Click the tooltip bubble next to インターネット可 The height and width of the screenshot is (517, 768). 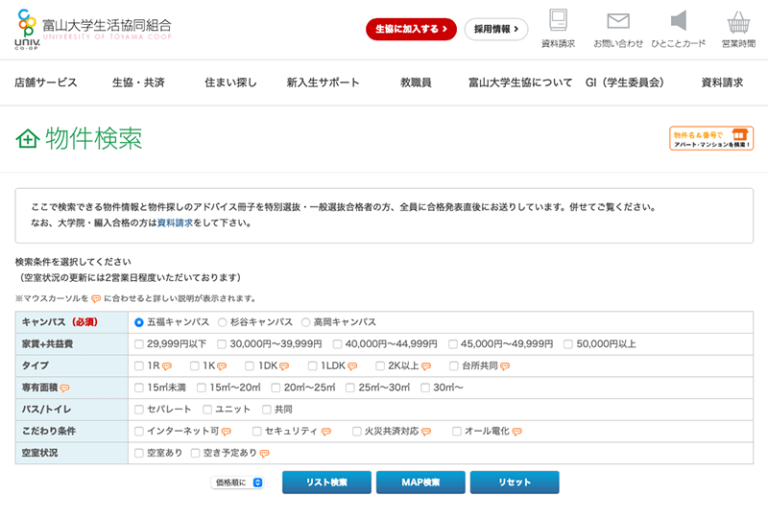[226, 432]
